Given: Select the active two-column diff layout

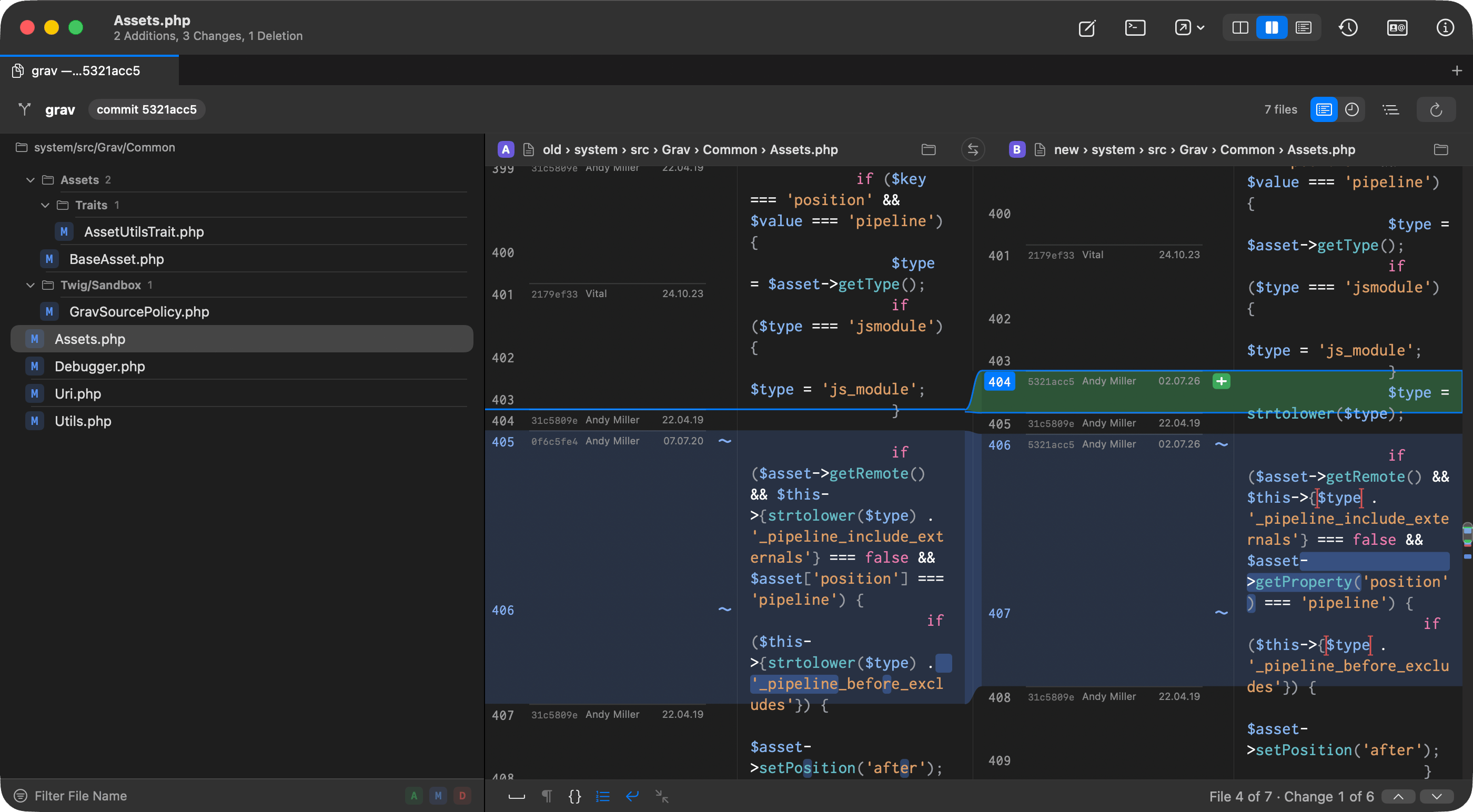Looking at the screenshot, I should pyautogui.click(x=1272, y=27).
